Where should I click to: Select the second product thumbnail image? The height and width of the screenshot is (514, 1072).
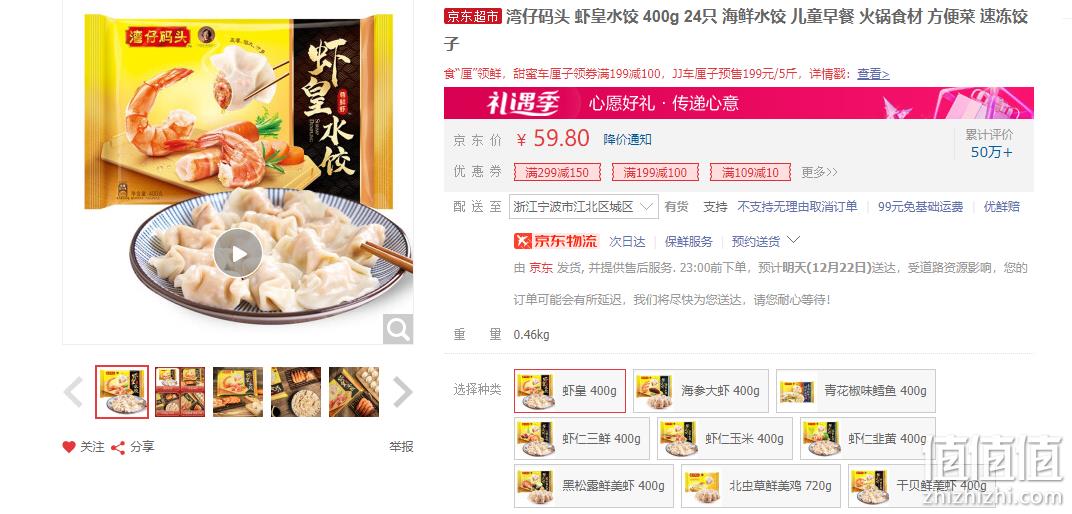[x=180, y=392]
